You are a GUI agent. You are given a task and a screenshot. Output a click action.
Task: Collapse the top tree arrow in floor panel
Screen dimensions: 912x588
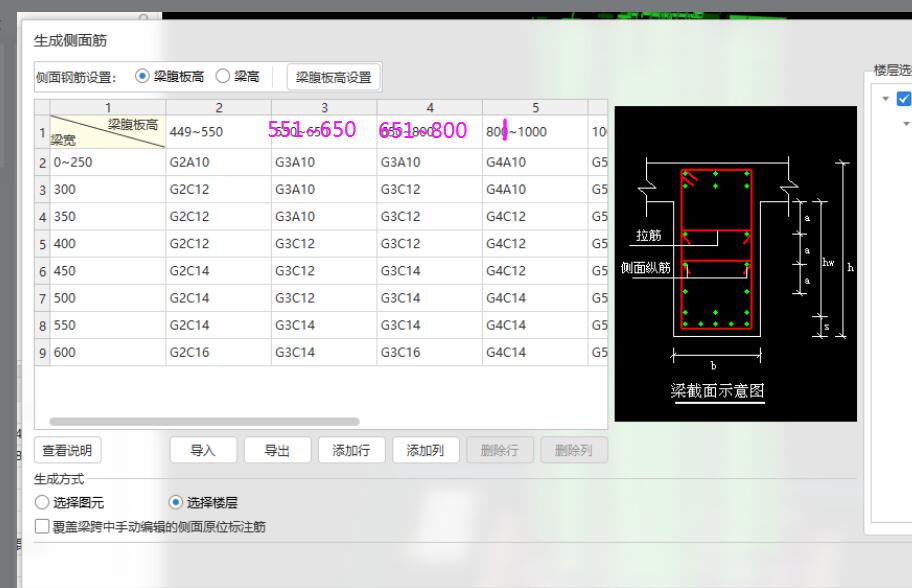coord(886,99)
